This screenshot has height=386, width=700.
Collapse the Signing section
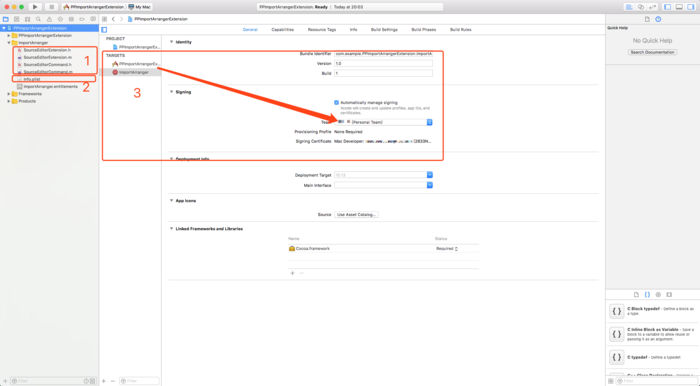coord(171,92)
